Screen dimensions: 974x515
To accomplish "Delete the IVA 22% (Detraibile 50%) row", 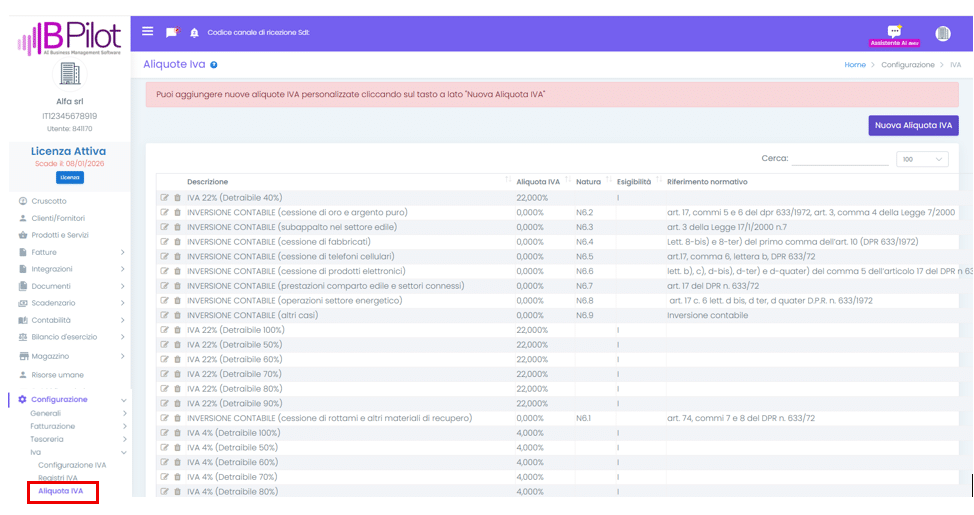I will click(x=177, y=345).
